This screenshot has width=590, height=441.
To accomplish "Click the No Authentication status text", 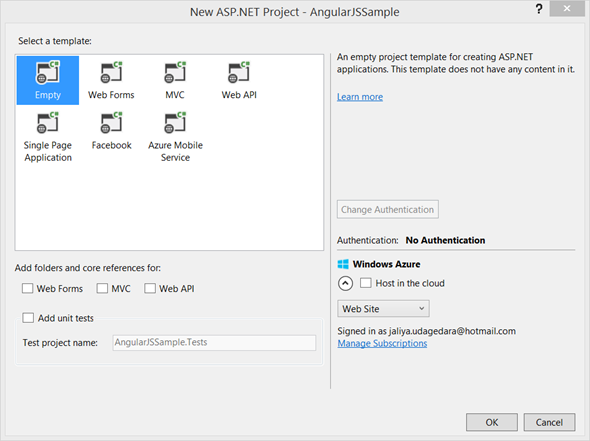I will pyautogui.click(x=445, y=240).
